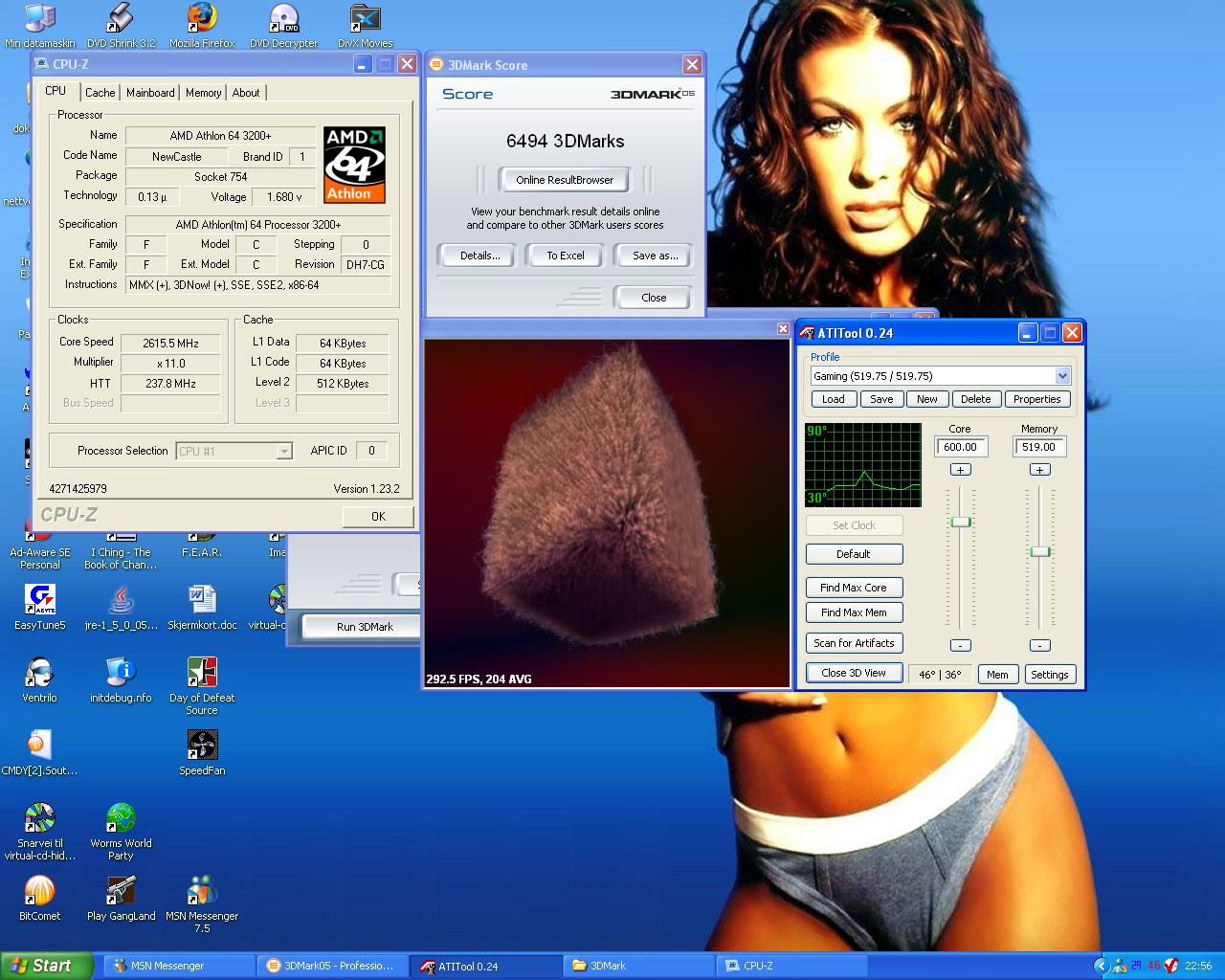This screenshot has width=1225, height=980.
Task: Open Snarvei til virtual-cd-hid shortcut
Action: tap(39, 831)
